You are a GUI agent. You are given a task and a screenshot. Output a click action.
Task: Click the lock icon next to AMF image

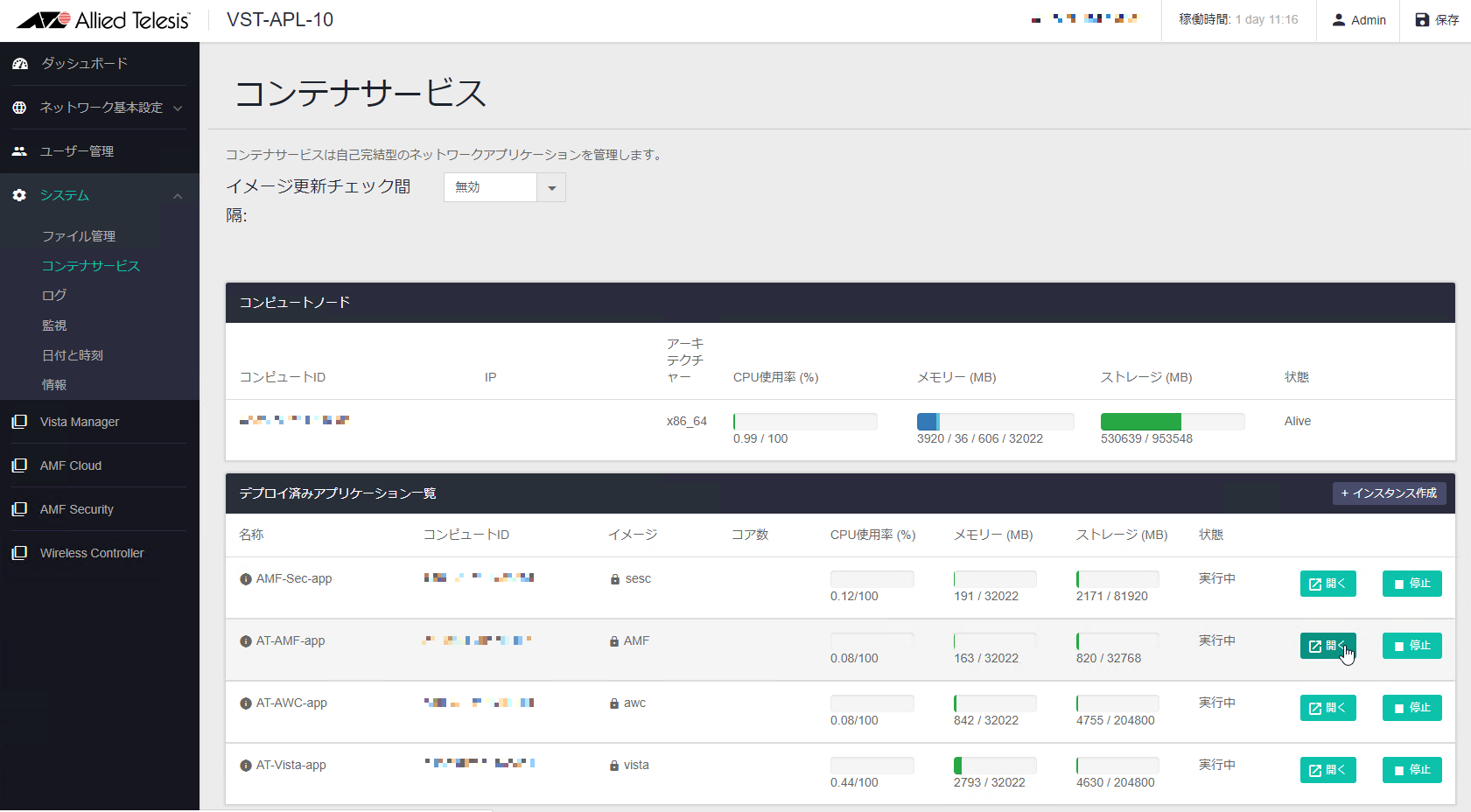pos(614,641)
